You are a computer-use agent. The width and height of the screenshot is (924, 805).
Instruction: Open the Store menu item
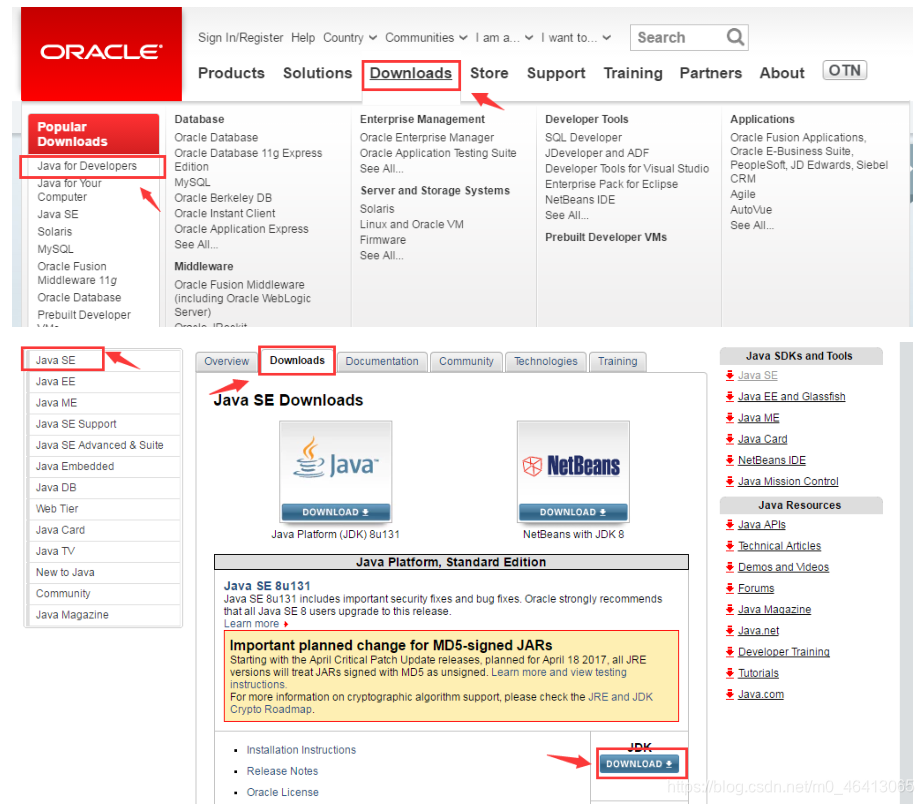click(489, 73)
